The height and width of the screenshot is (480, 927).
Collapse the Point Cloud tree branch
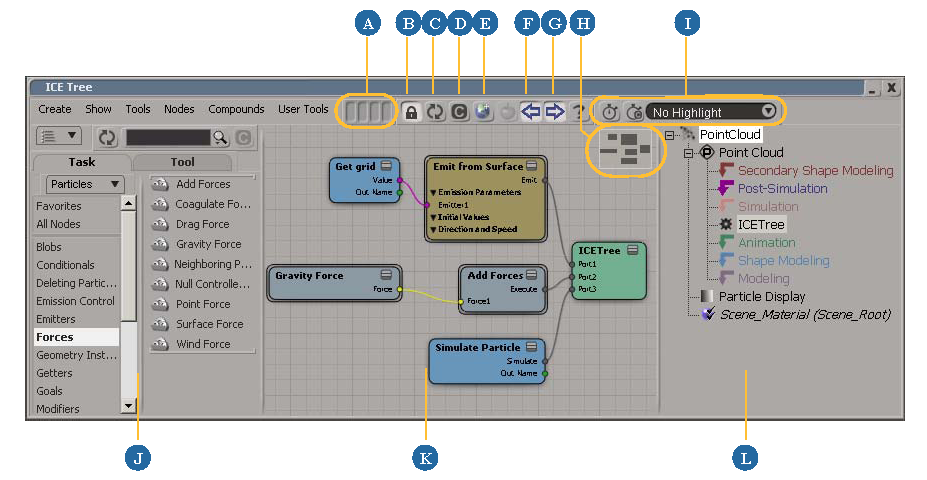click(x=688, y=153)
